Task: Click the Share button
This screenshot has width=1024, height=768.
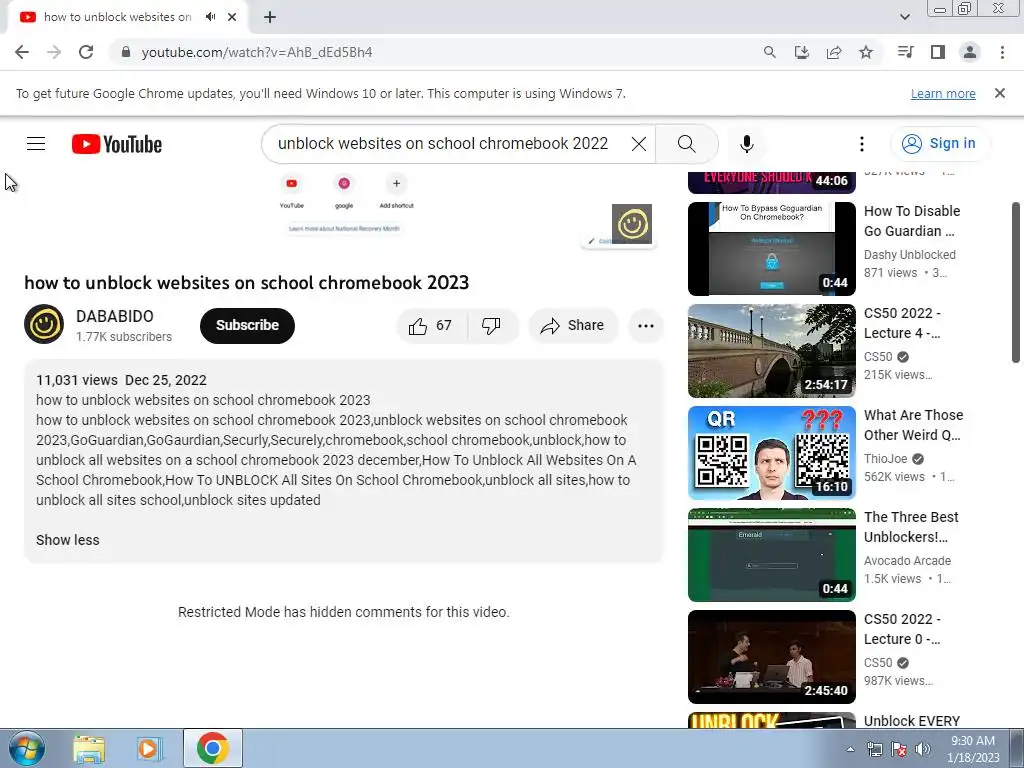Action: [x=573, y=325]
